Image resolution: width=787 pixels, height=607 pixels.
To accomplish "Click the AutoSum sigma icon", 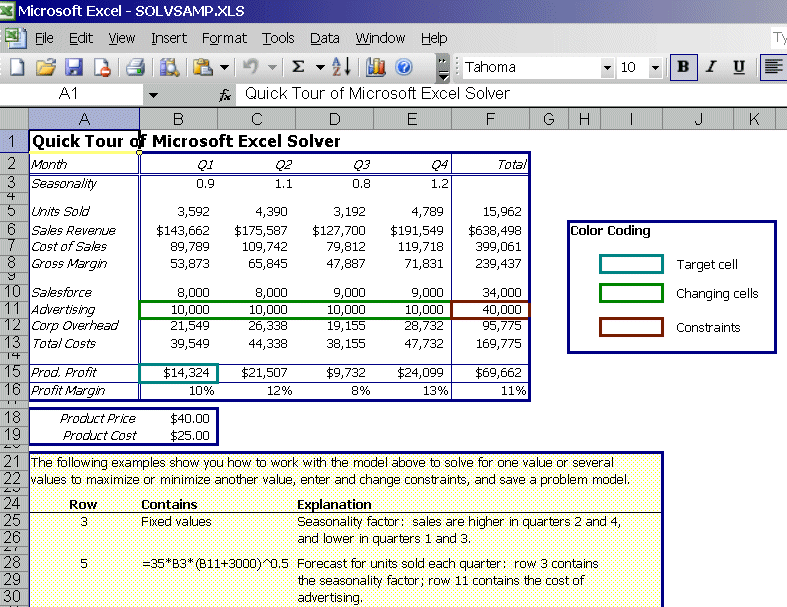I will click(x=298, y=67).
